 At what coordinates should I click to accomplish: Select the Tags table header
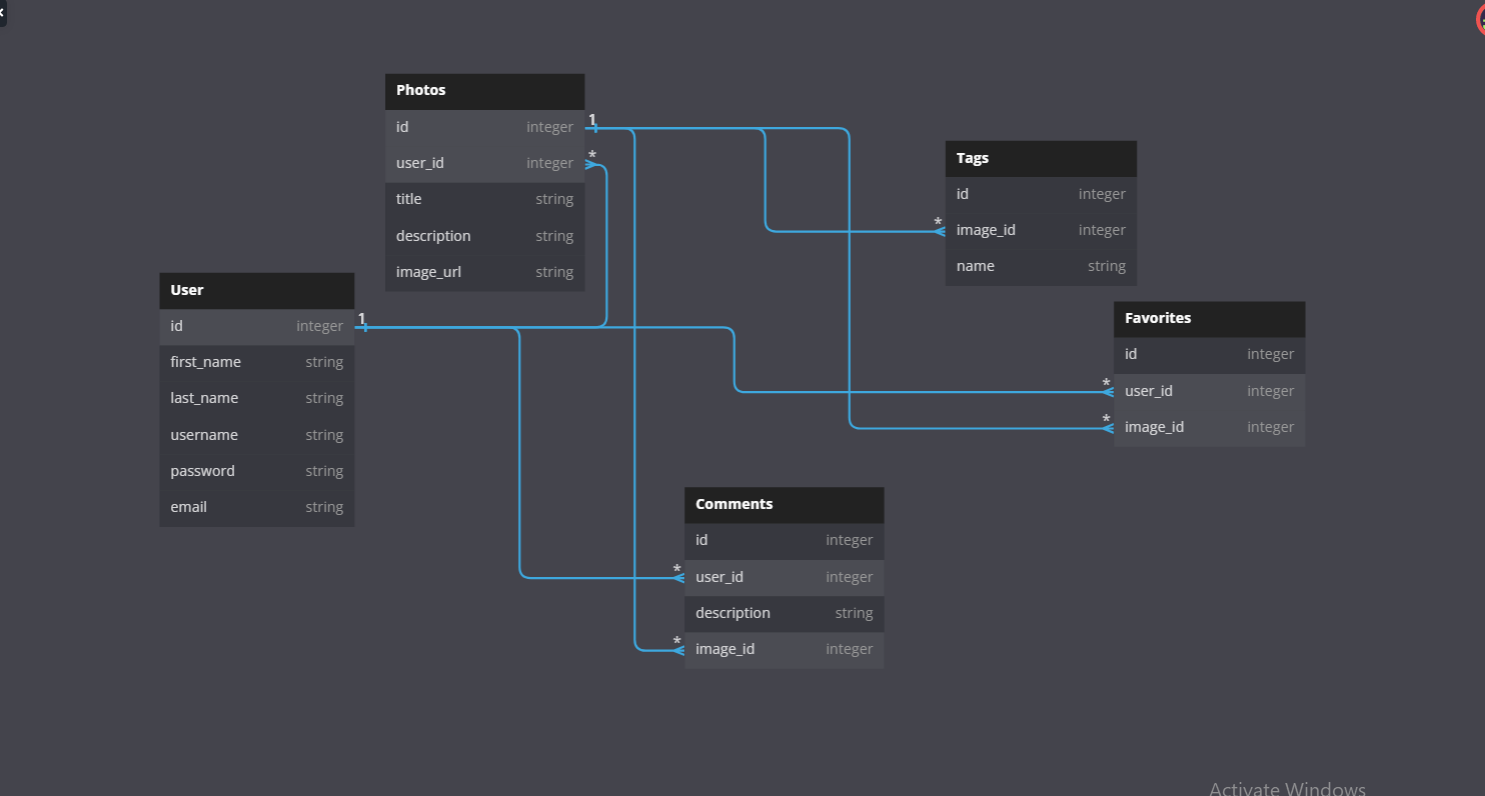point(1041,158)
